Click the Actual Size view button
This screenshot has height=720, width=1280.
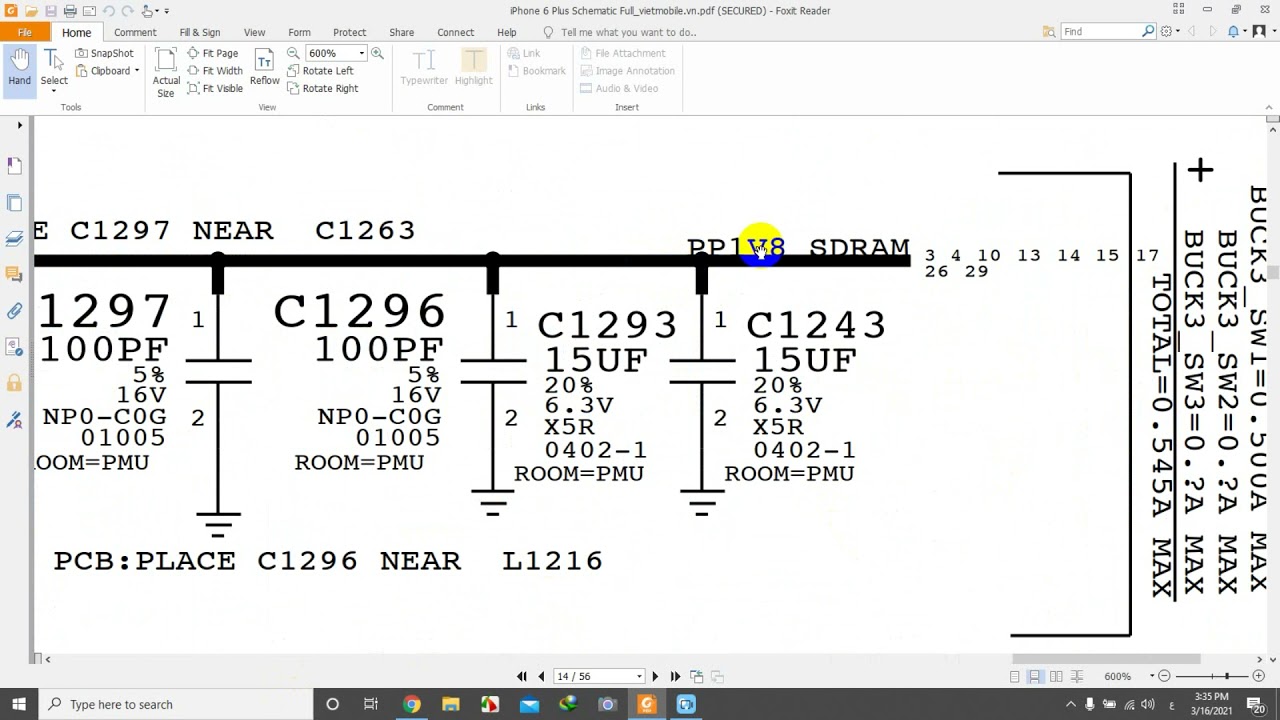(x=166, y=73)
